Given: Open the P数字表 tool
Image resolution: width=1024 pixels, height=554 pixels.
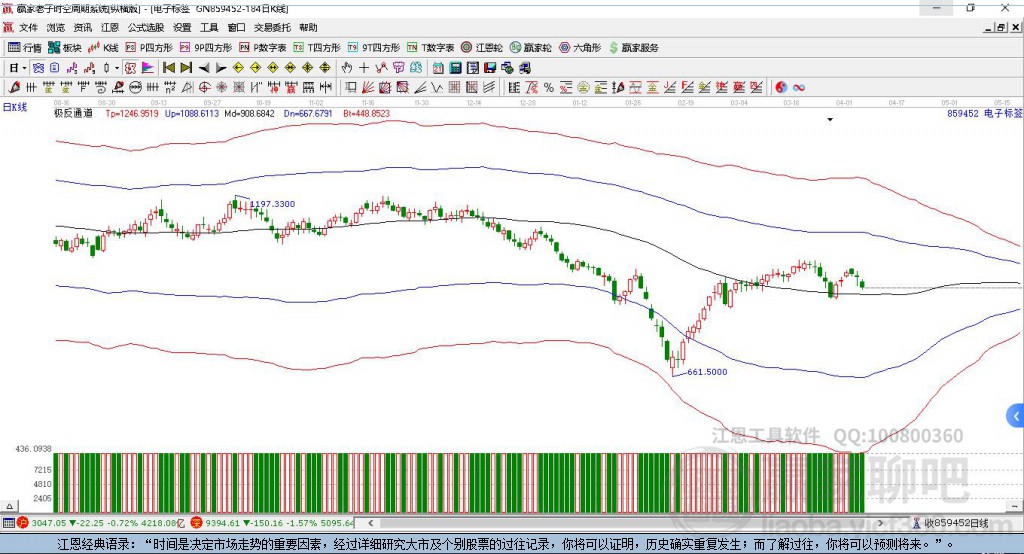Looking at the screenshot, I should (x=263, y=48).
